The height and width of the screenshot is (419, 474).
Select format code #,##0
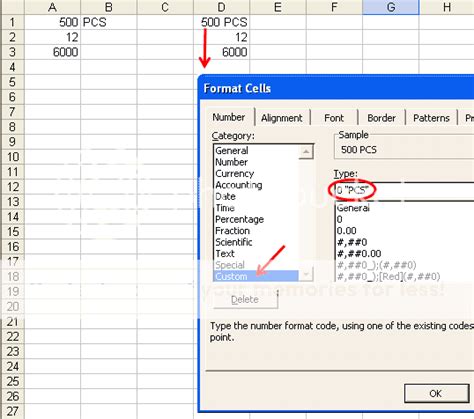coord(405,242)
